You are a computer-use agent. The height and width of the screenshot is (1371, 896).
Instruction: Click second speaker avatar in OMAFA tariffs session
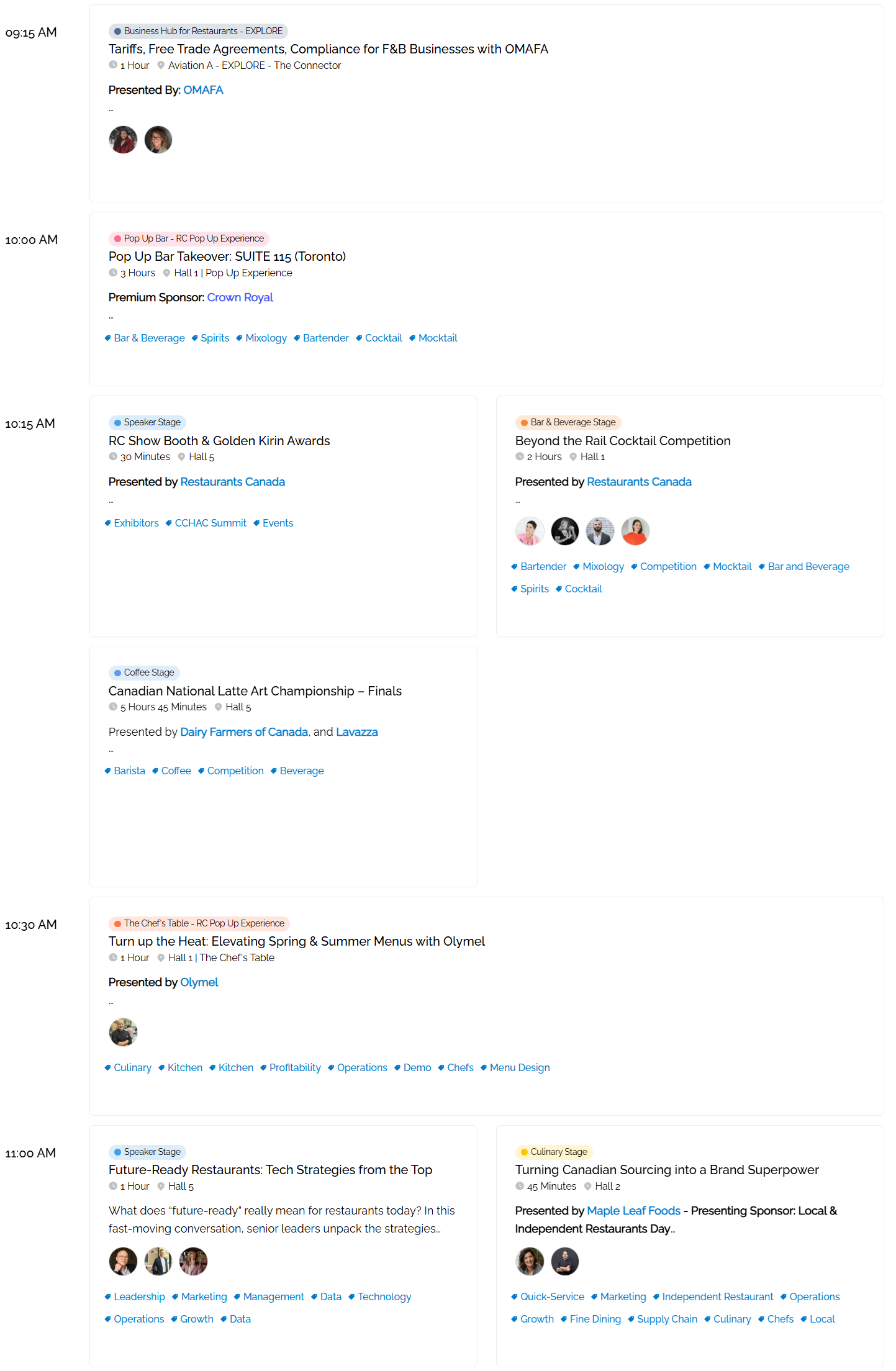tap(158, 140)
